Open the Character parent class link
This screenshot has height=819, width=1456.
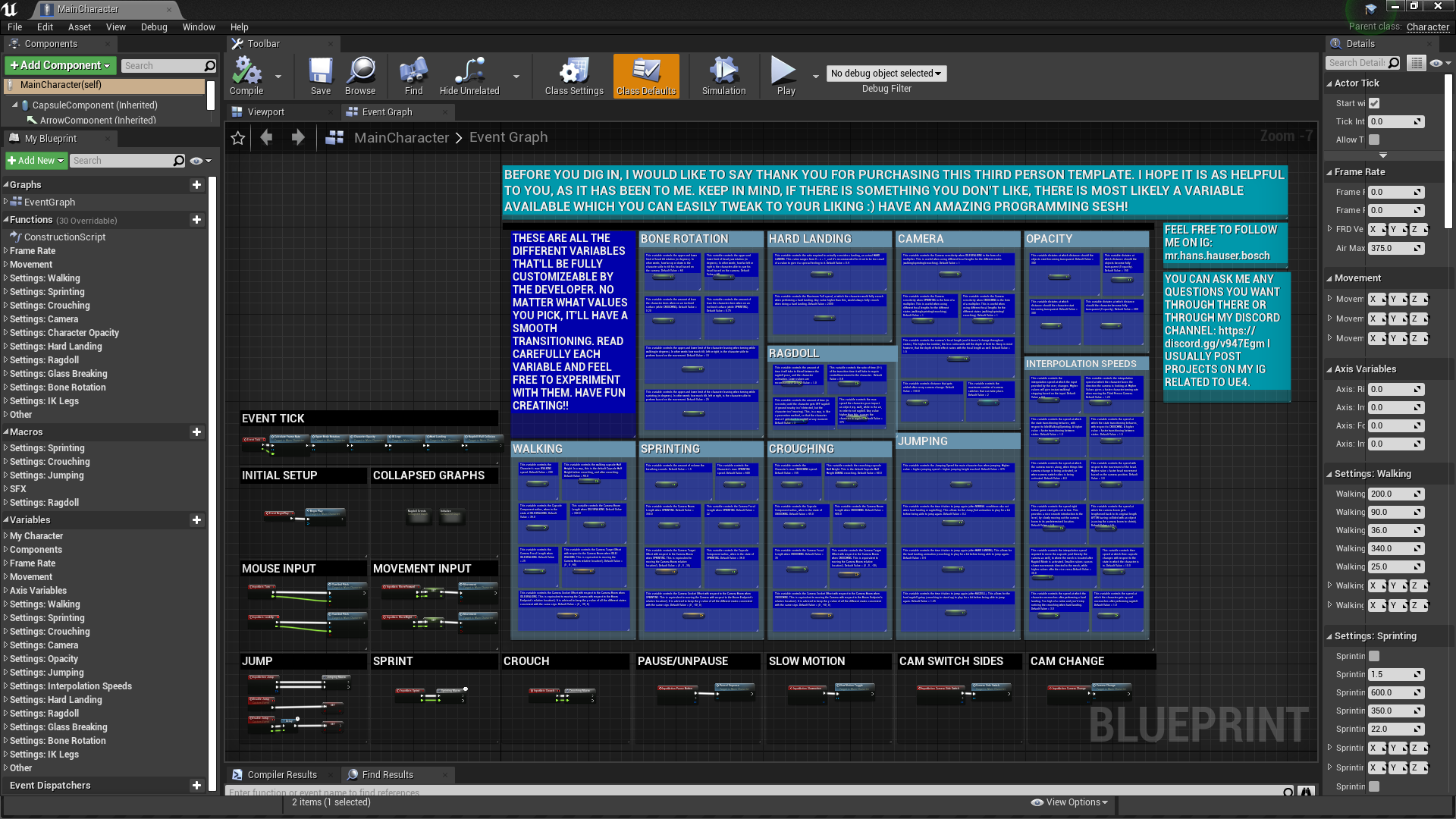1427,27
